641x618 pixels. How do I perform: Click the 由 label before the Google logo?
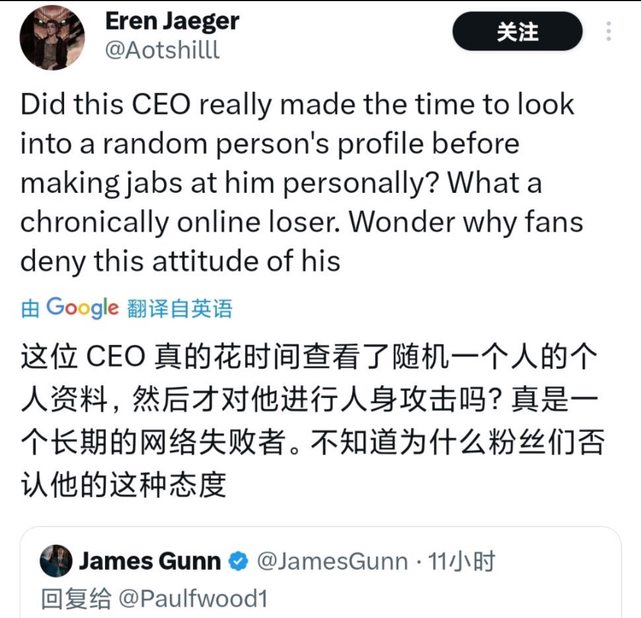(x=30, y=309)
